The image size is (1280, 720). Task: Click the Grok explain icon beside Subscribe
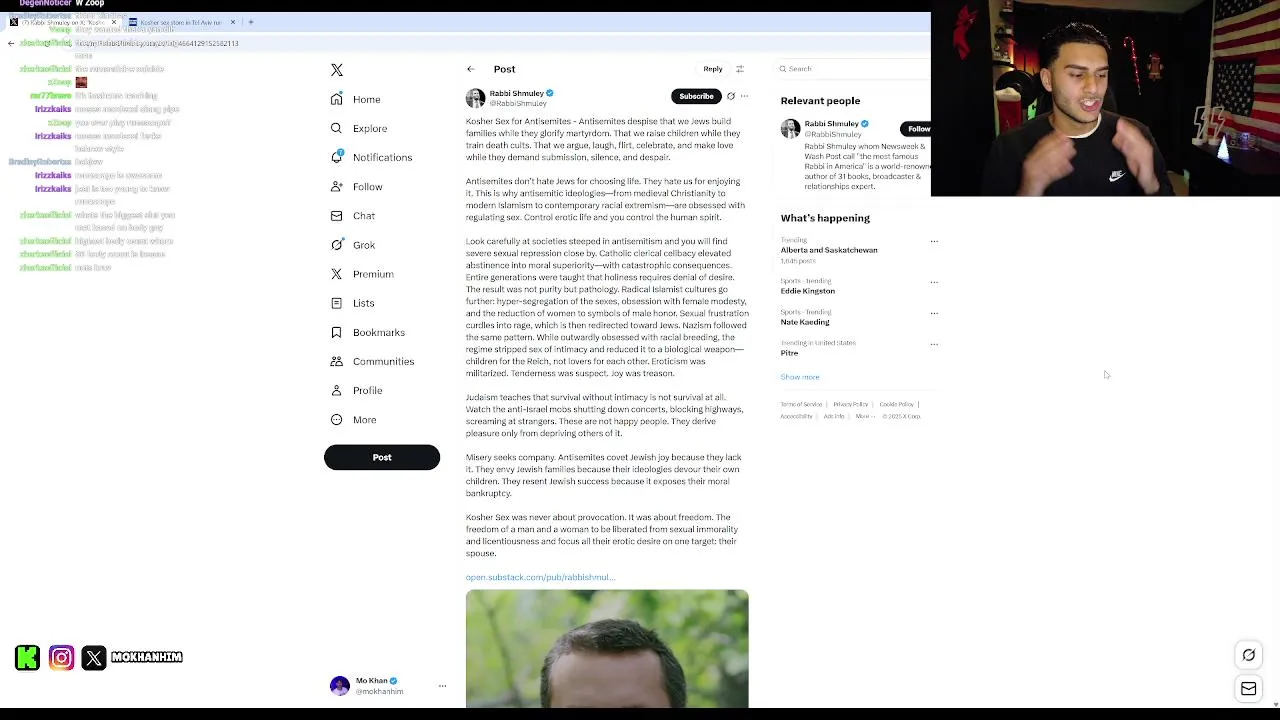coord(730,96)
